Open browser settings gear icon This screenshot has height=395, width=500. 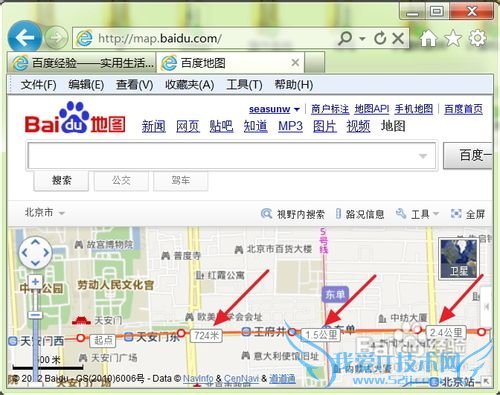tap(477, 38)
